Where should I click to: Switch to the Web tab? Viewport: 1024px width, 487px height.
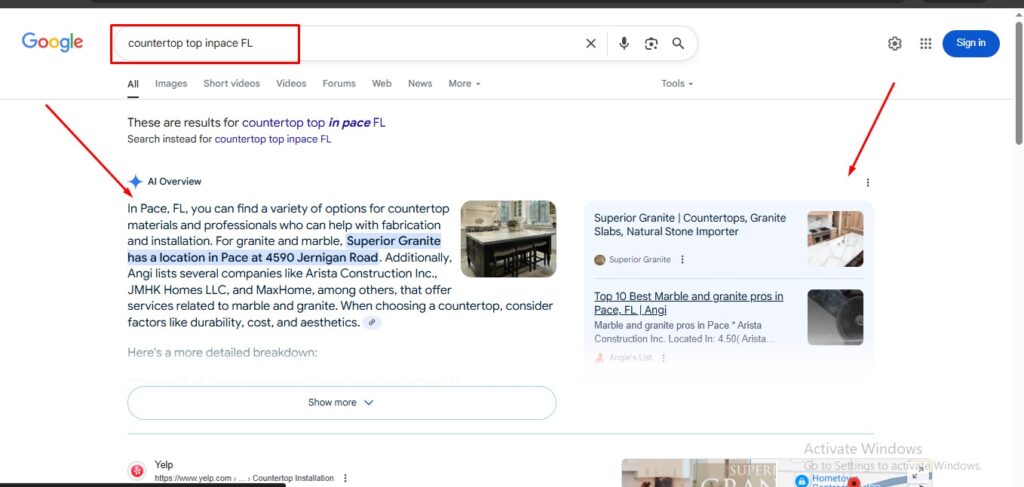[382, 84]
